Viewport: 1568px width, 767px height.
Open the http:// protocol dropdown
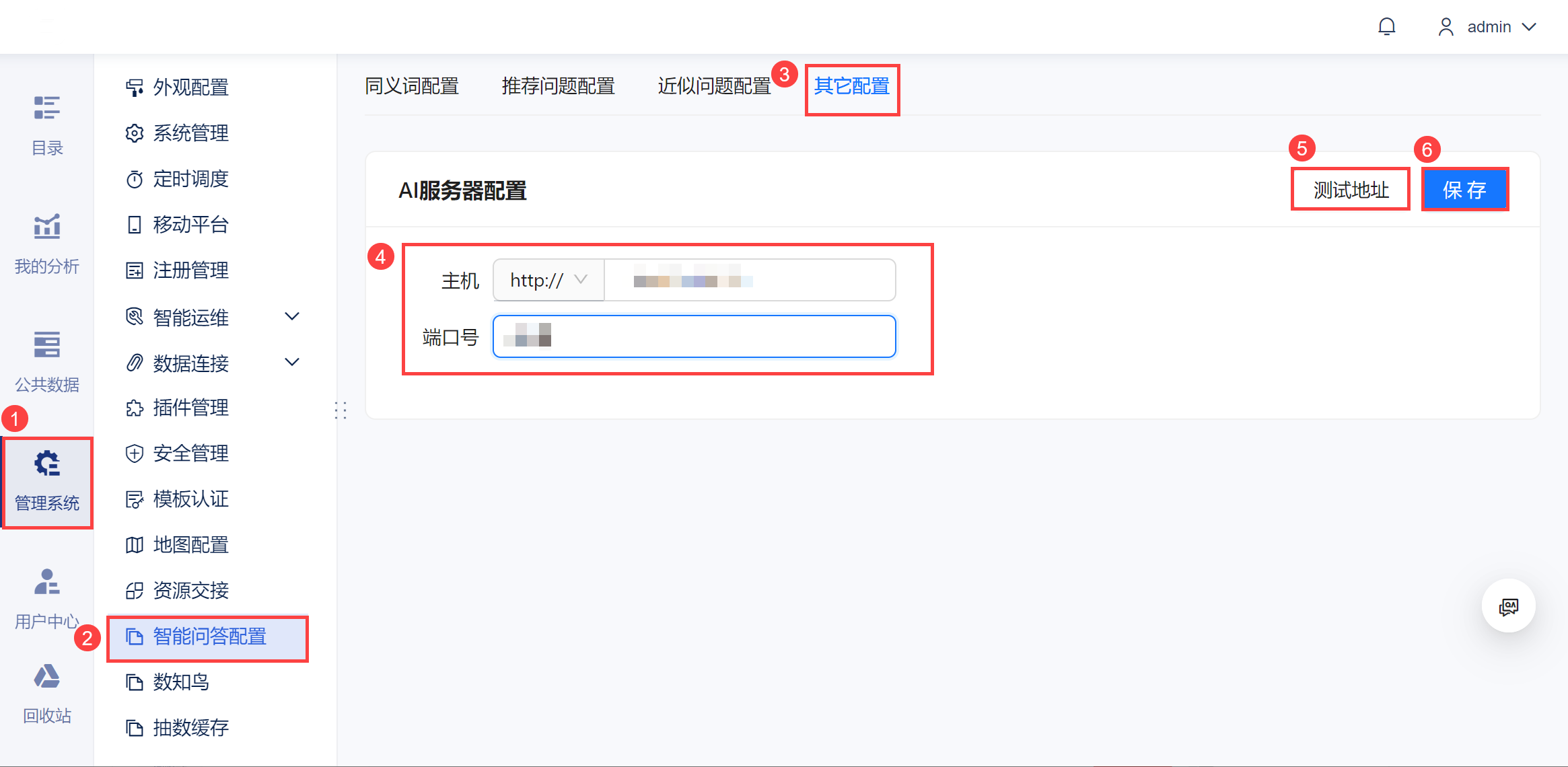tap(548, 280)
